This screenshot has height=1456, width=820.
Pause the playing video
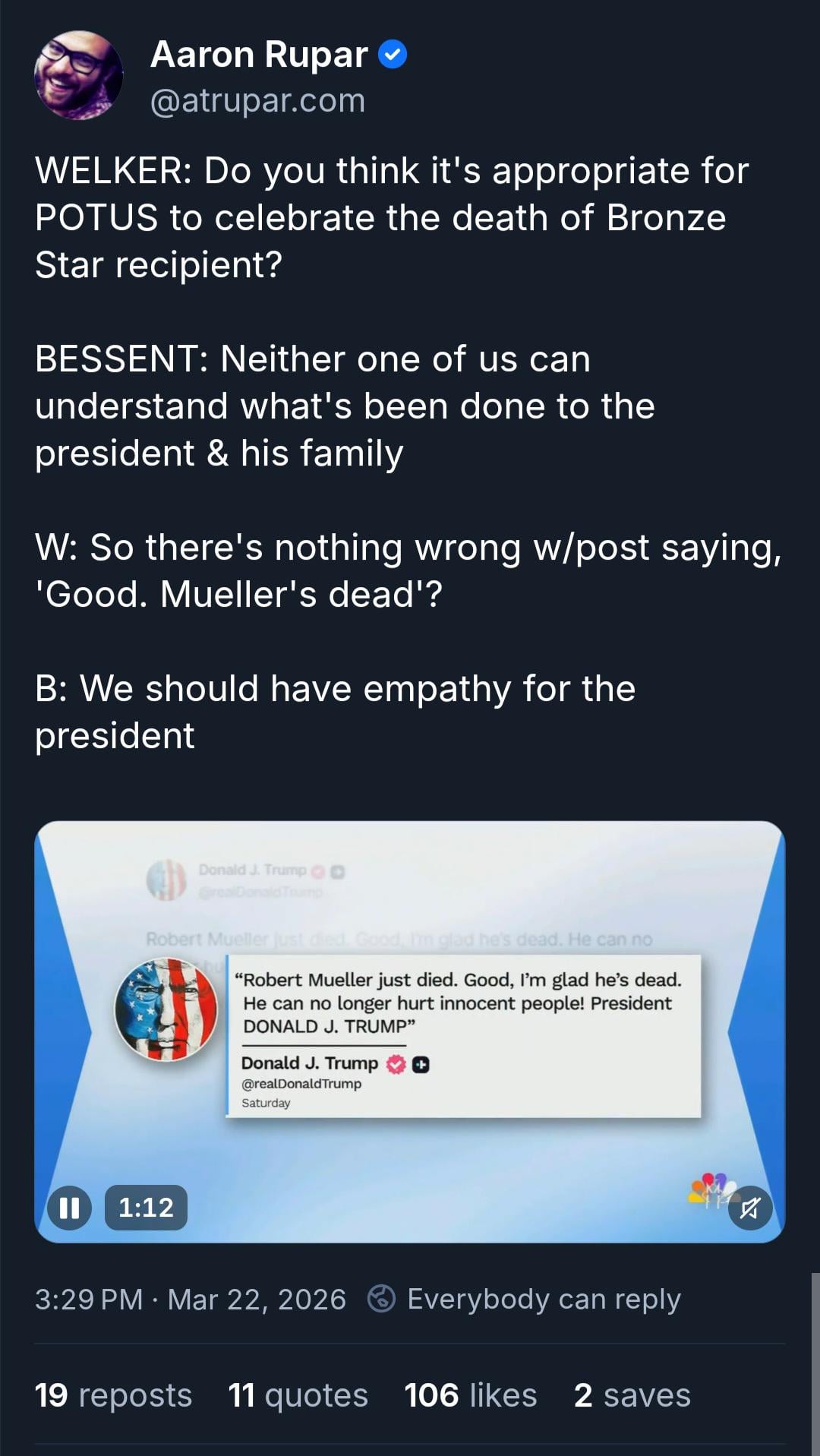pyautogui.click(x=69, y=1208)
